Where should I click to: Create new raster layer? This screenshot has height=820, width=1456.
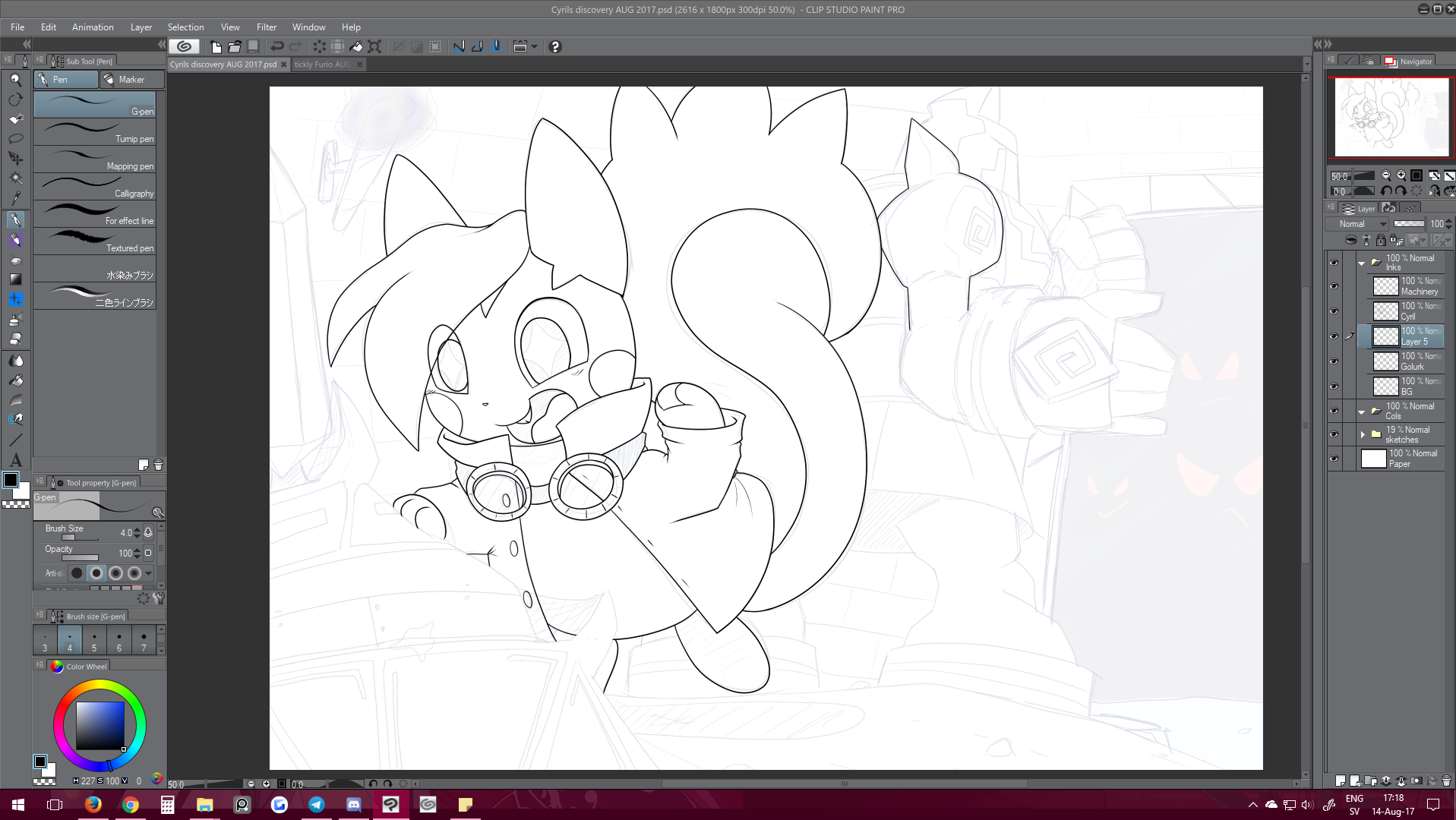pos(1341,781)
